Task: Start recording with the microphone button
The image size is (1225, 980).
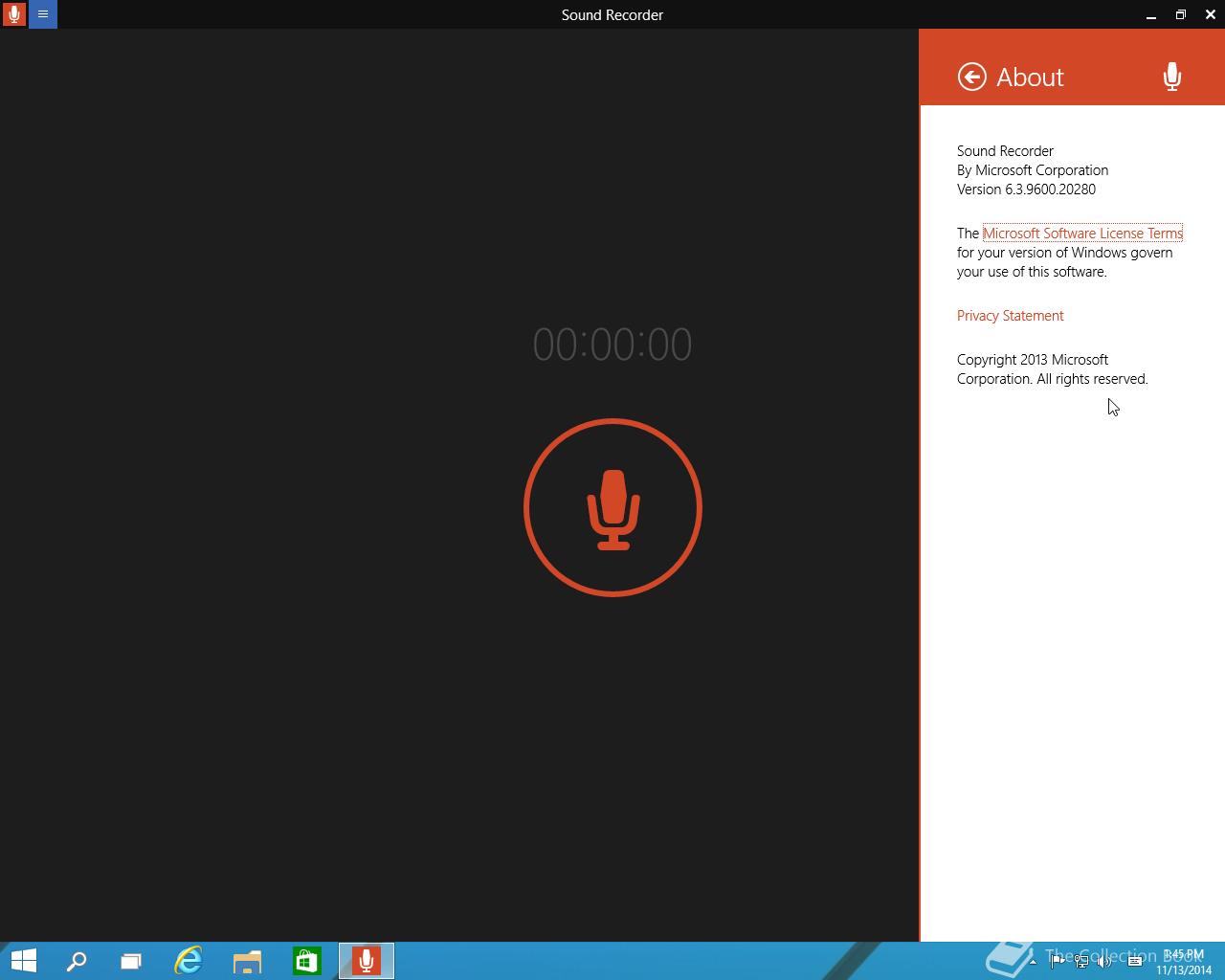Action: tap(612, 507)
